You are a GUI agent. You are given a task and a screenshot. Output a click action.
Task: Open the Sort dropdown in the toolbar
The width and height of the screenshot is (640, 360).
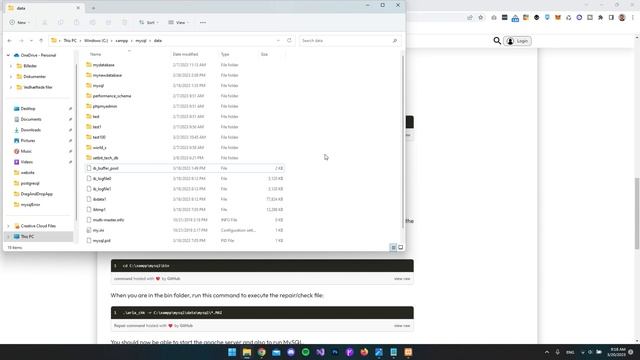point(149,22)
